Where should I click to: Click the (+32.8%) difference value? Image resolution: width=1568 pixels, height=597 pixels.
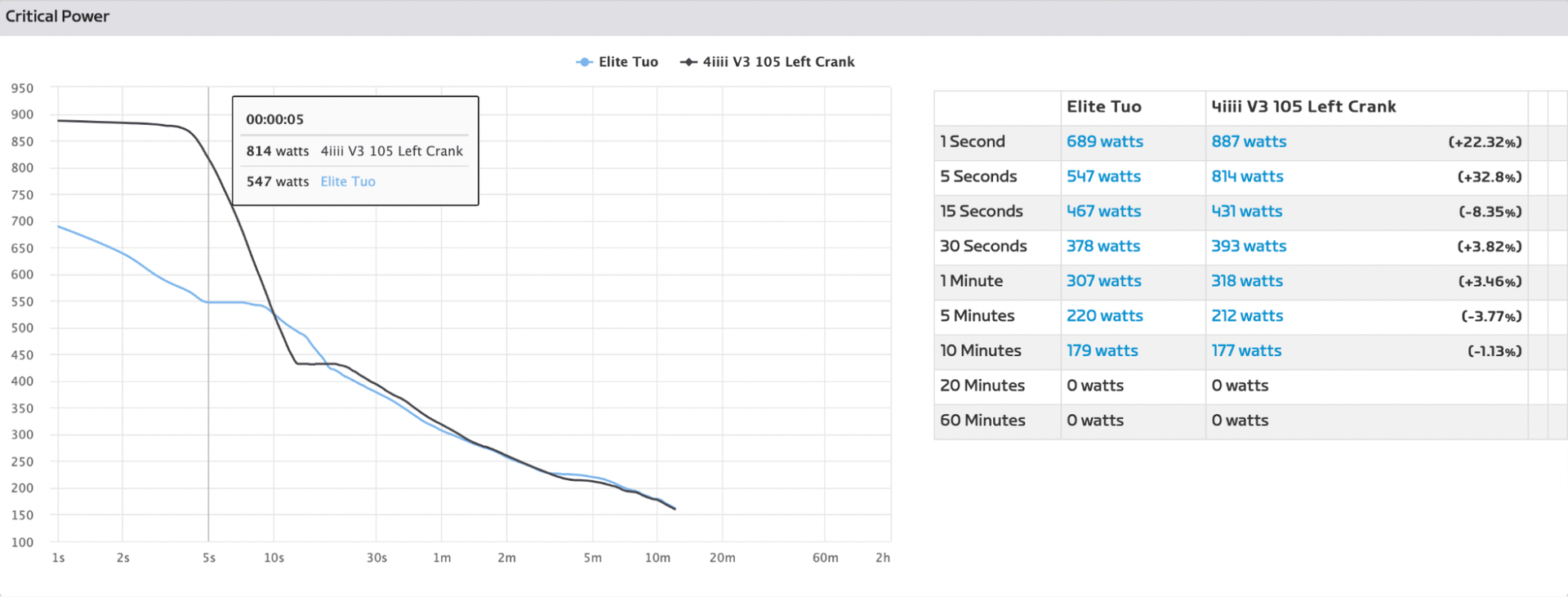pyautogui.click(x=1490, y=177)
